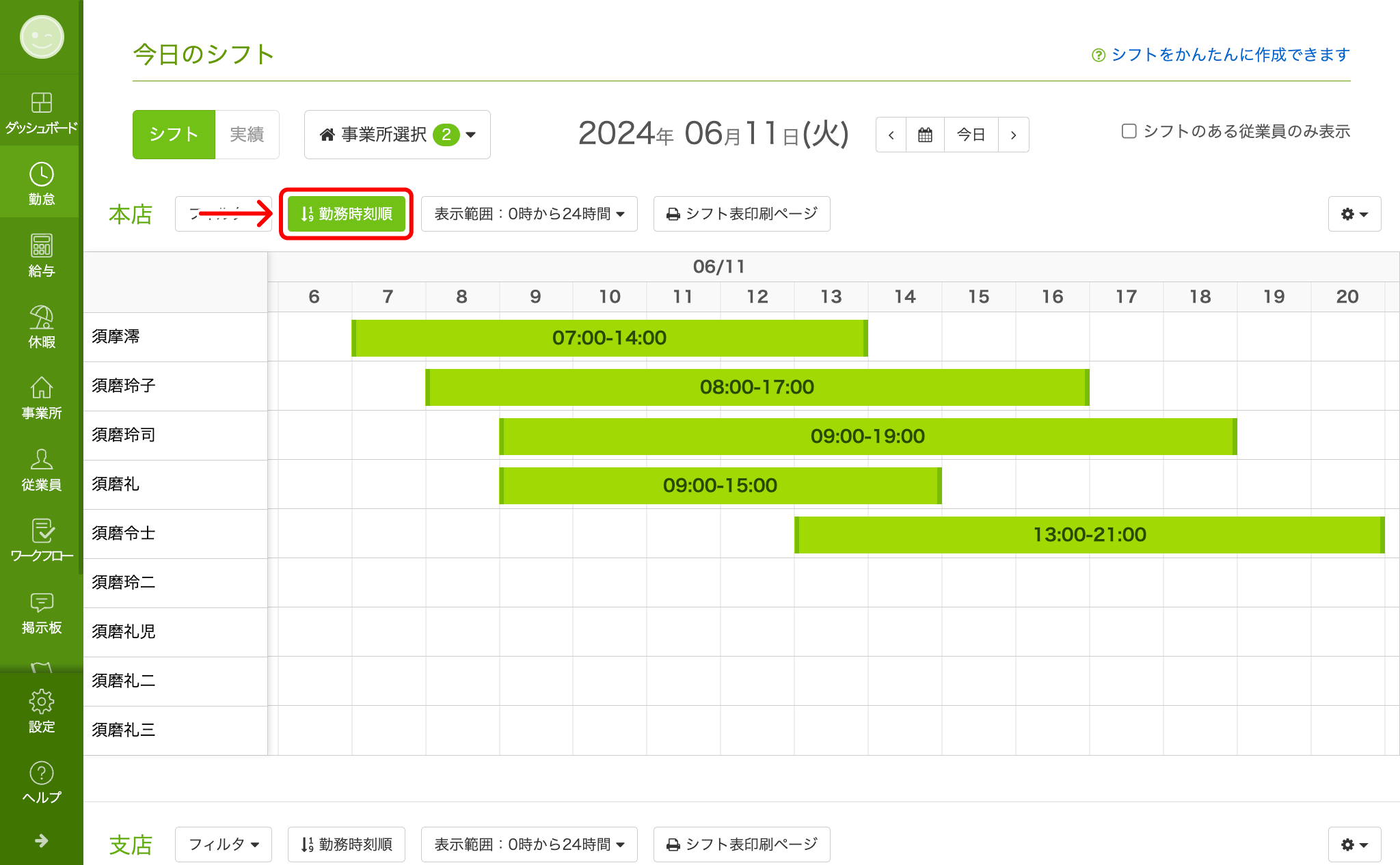Screen dimensions: 1400x865
Task: Click 本店 シフト表印刷ページ button
Action: pos(742,214)
